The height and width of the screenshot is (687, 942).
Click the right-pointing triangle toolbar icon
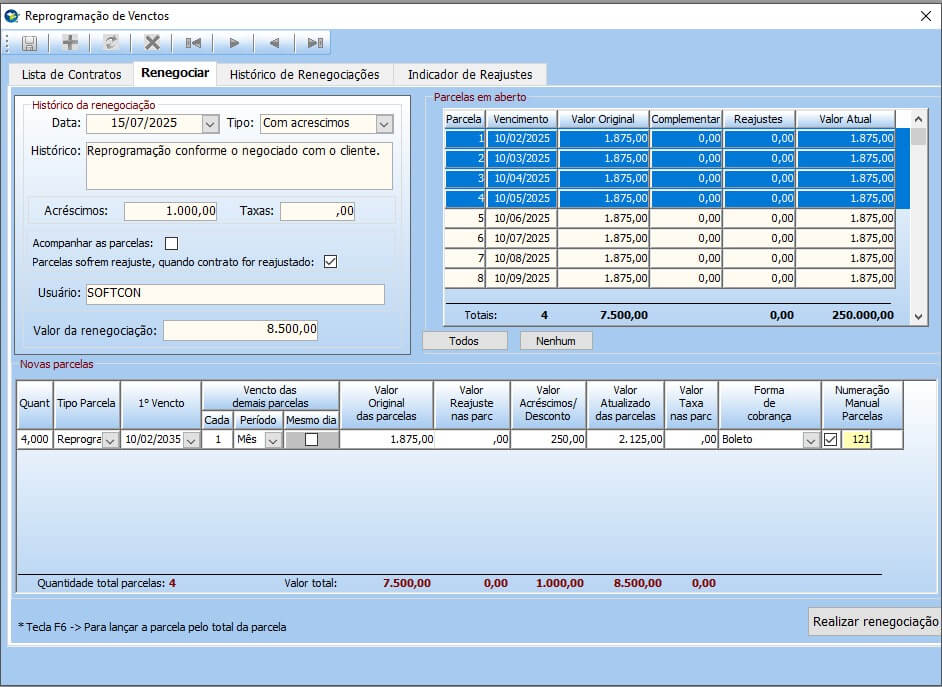point(234,43)
